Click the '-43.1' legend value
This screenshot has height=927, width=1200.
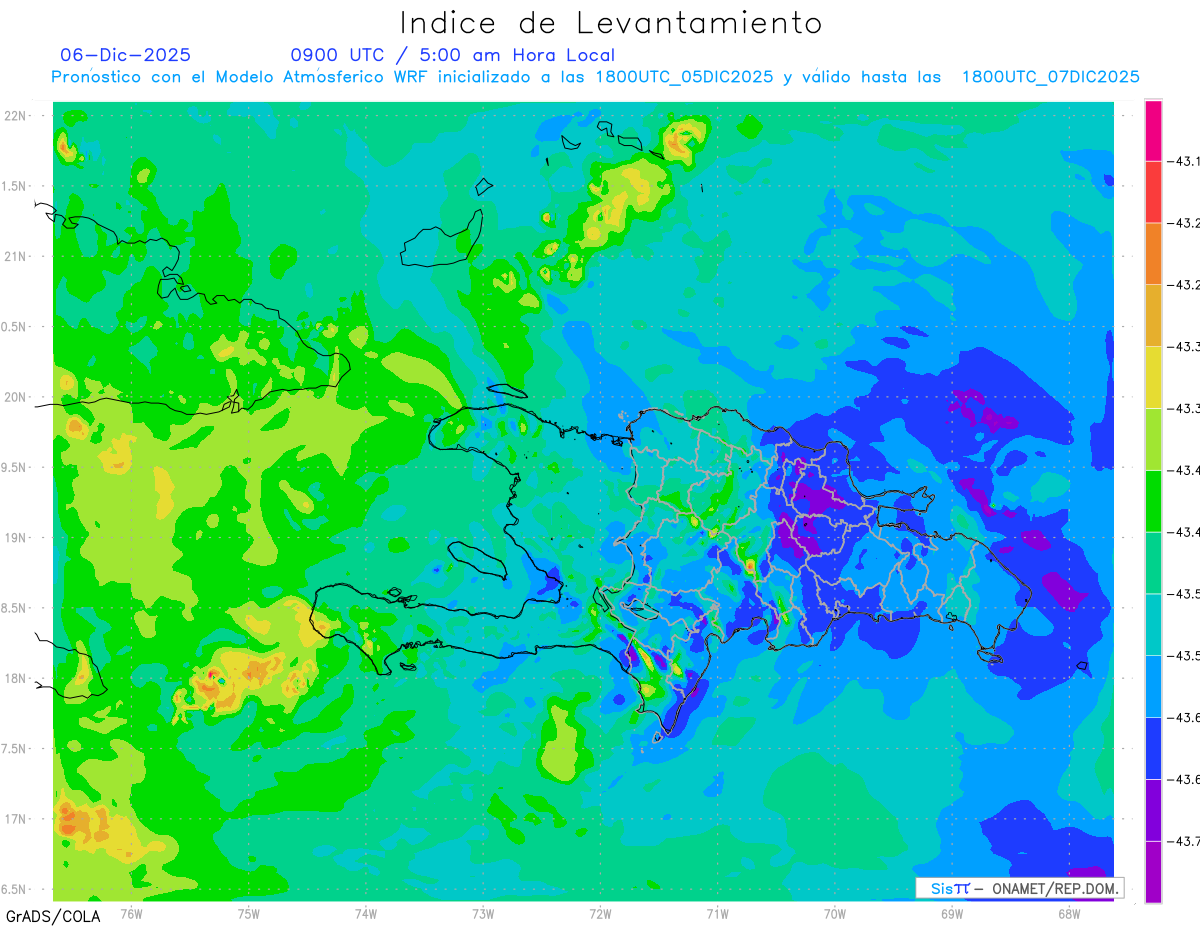1184,161
